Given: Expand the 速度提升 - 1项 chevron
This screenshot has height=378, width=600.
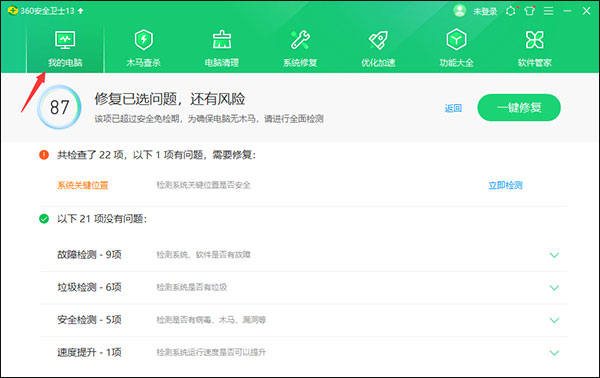Looking at the screenshot, I should tap(554, 353).
